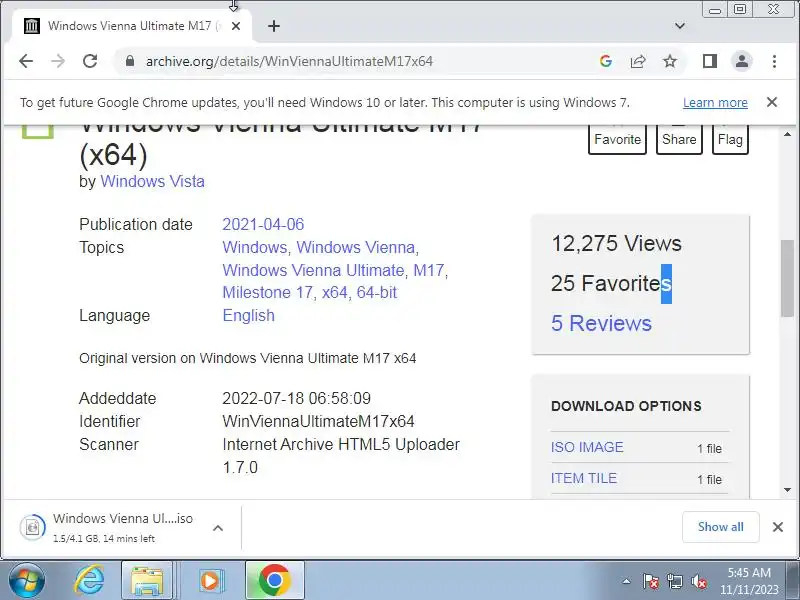
Task: Show hidden system tray icons
Action: 626,581
